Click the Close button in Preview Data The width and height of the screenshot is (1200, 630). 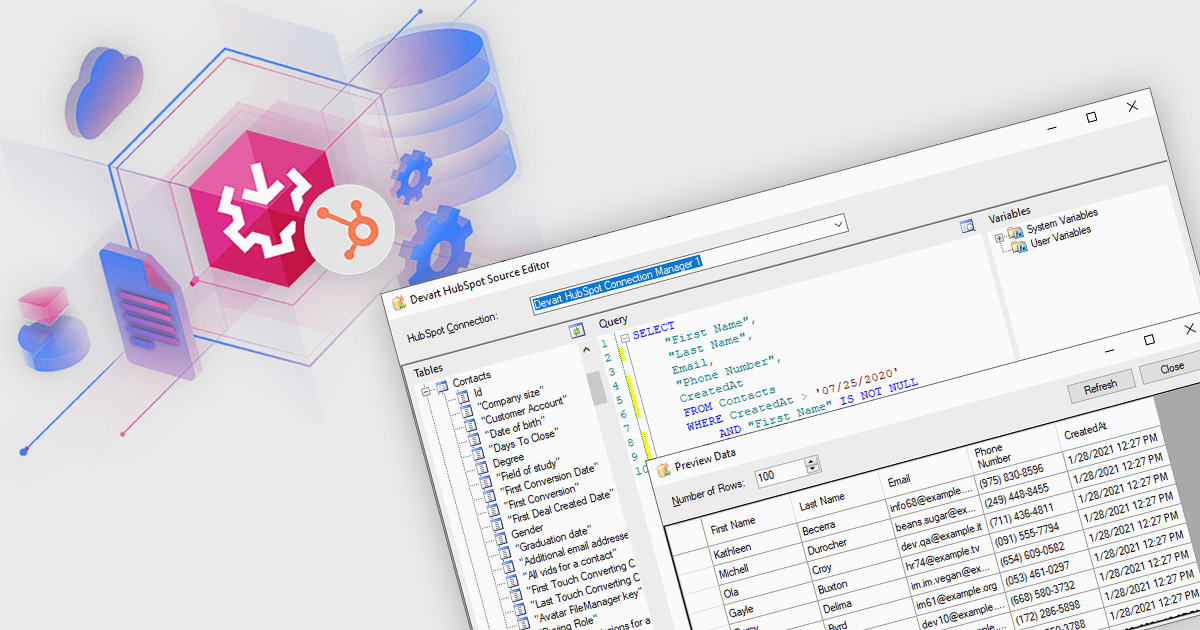pyautogui.click(x=1173, y=367)
